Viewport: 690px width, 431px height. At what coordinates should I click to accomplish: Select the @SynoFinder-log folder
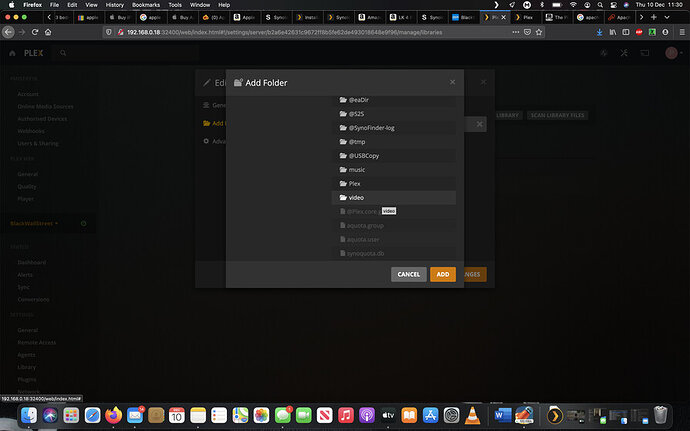pyautogui.click(x=393, y=128)
